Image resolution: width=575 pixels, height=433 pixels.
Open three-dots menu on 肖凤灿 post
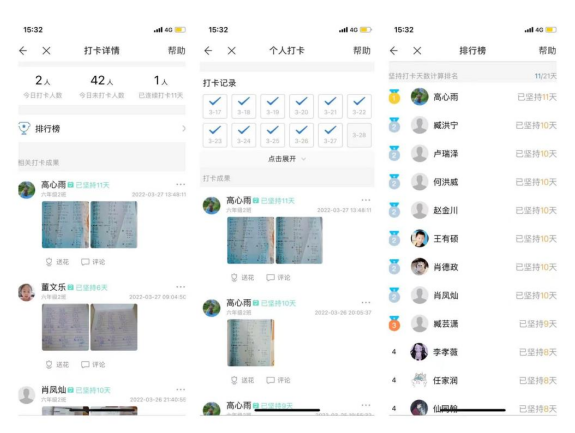tap(180, 389)
